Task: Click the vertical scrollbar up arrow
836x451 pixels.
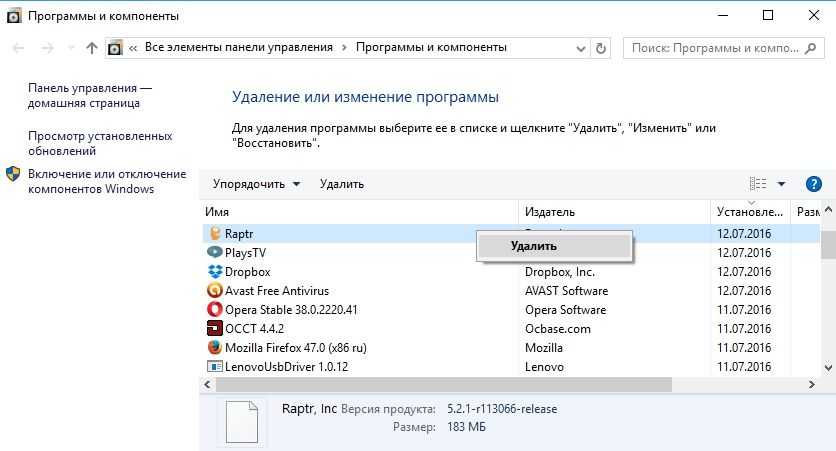Action: pos(828,210)
